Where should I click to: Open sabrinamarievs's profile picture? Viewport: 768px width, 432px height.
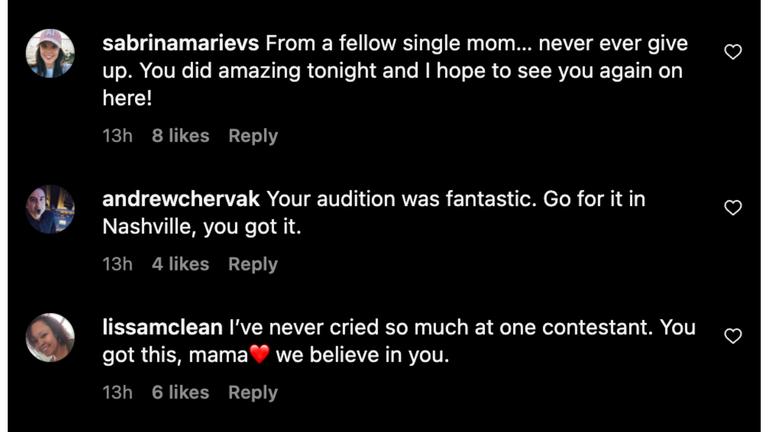50,53
